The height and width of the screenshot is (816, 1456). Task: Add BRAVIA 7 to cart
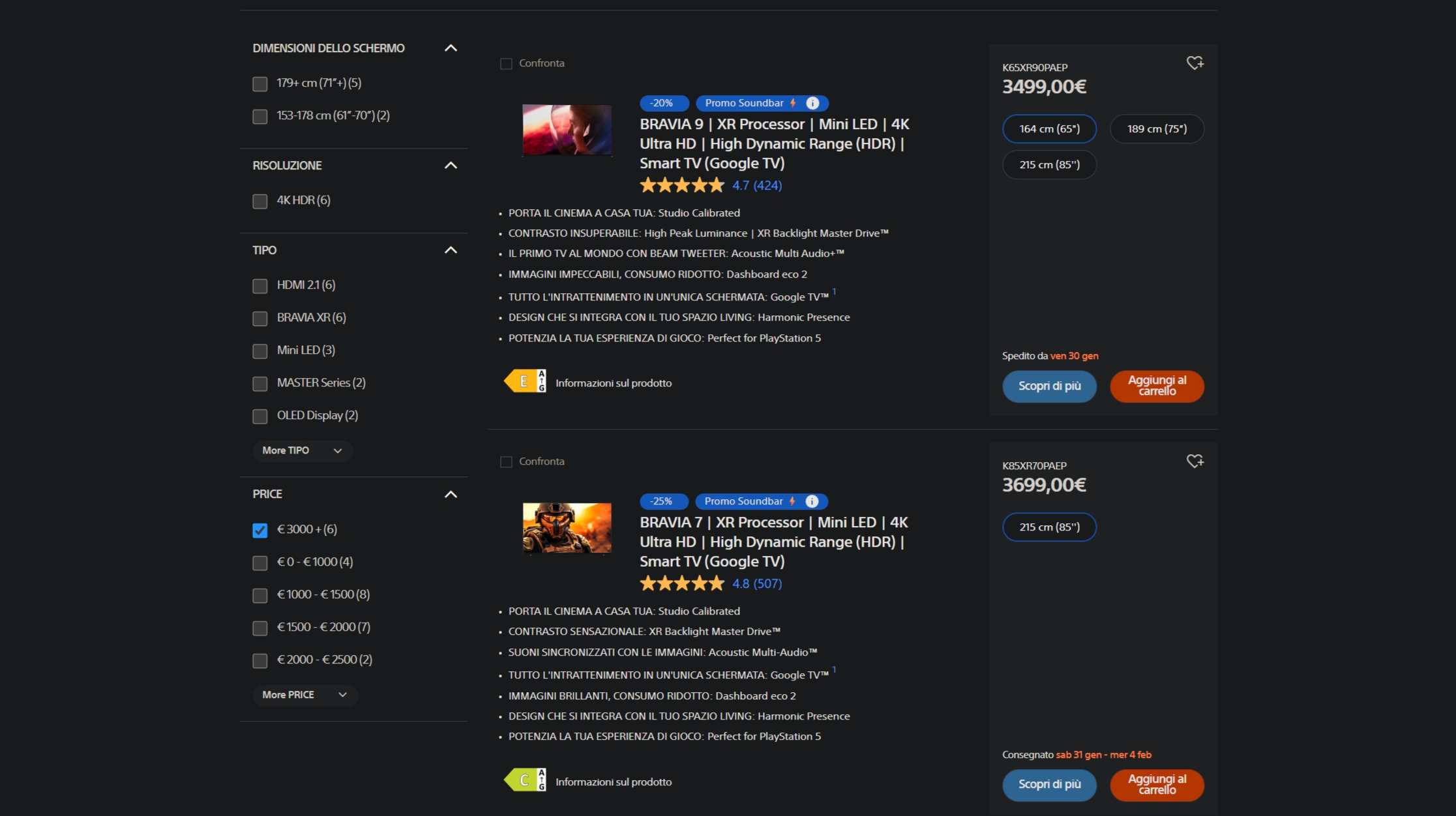(x=1156, y=784)
